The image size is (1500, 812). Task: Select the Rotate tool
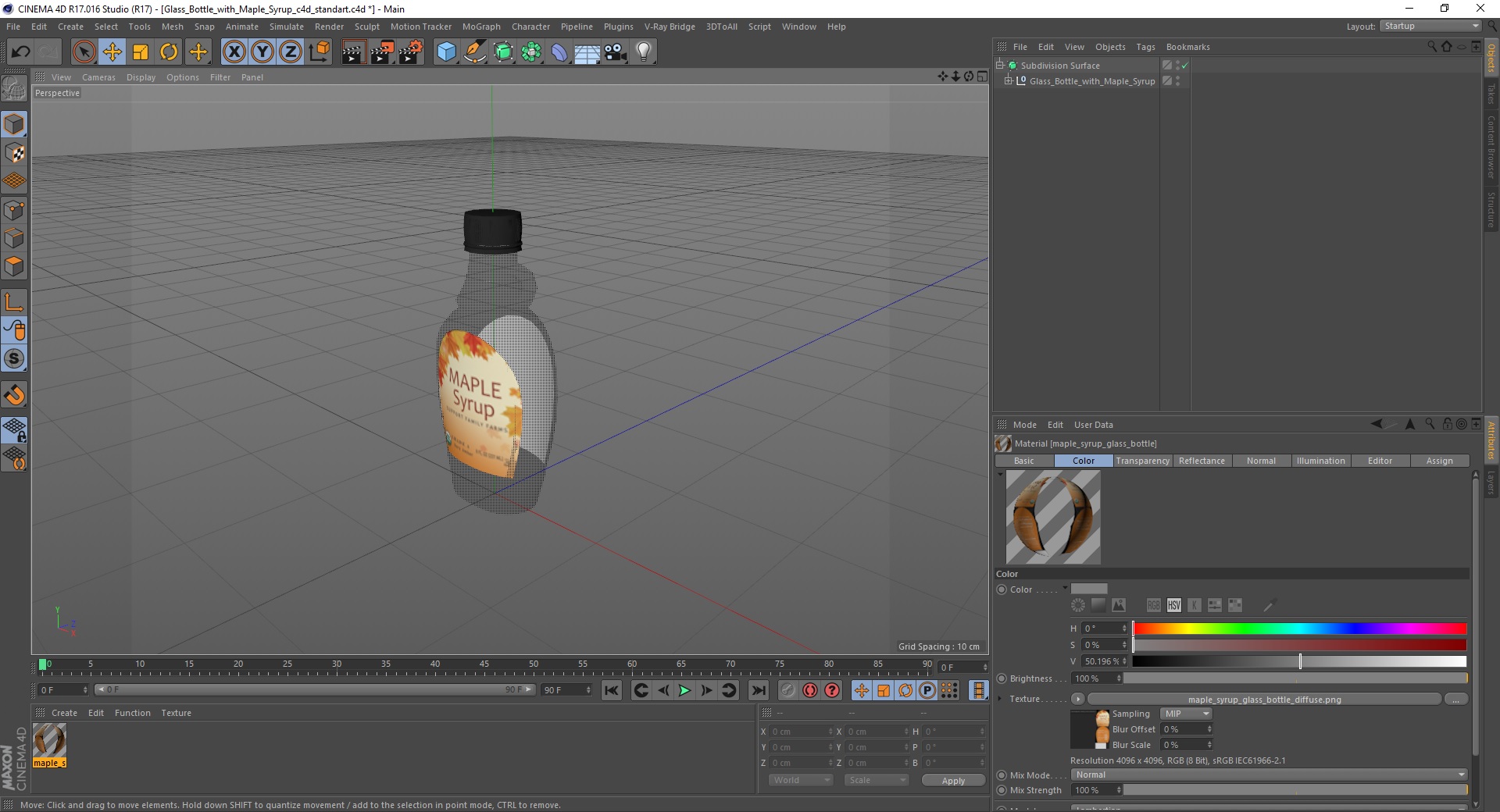tap(169, 52)
